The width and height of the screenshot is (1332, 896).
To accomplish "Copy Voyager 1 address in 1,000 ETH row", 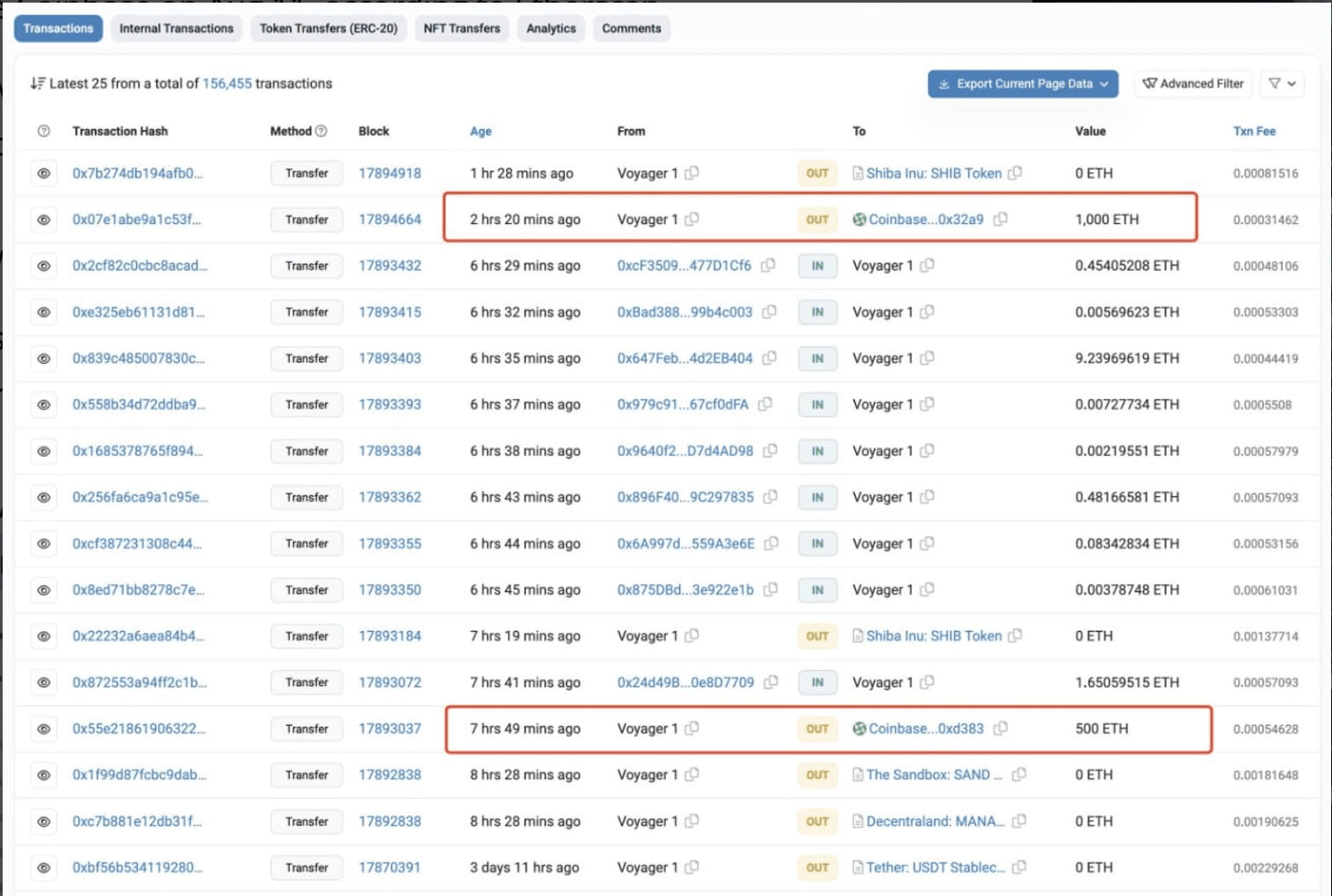I will pos(692,220).
